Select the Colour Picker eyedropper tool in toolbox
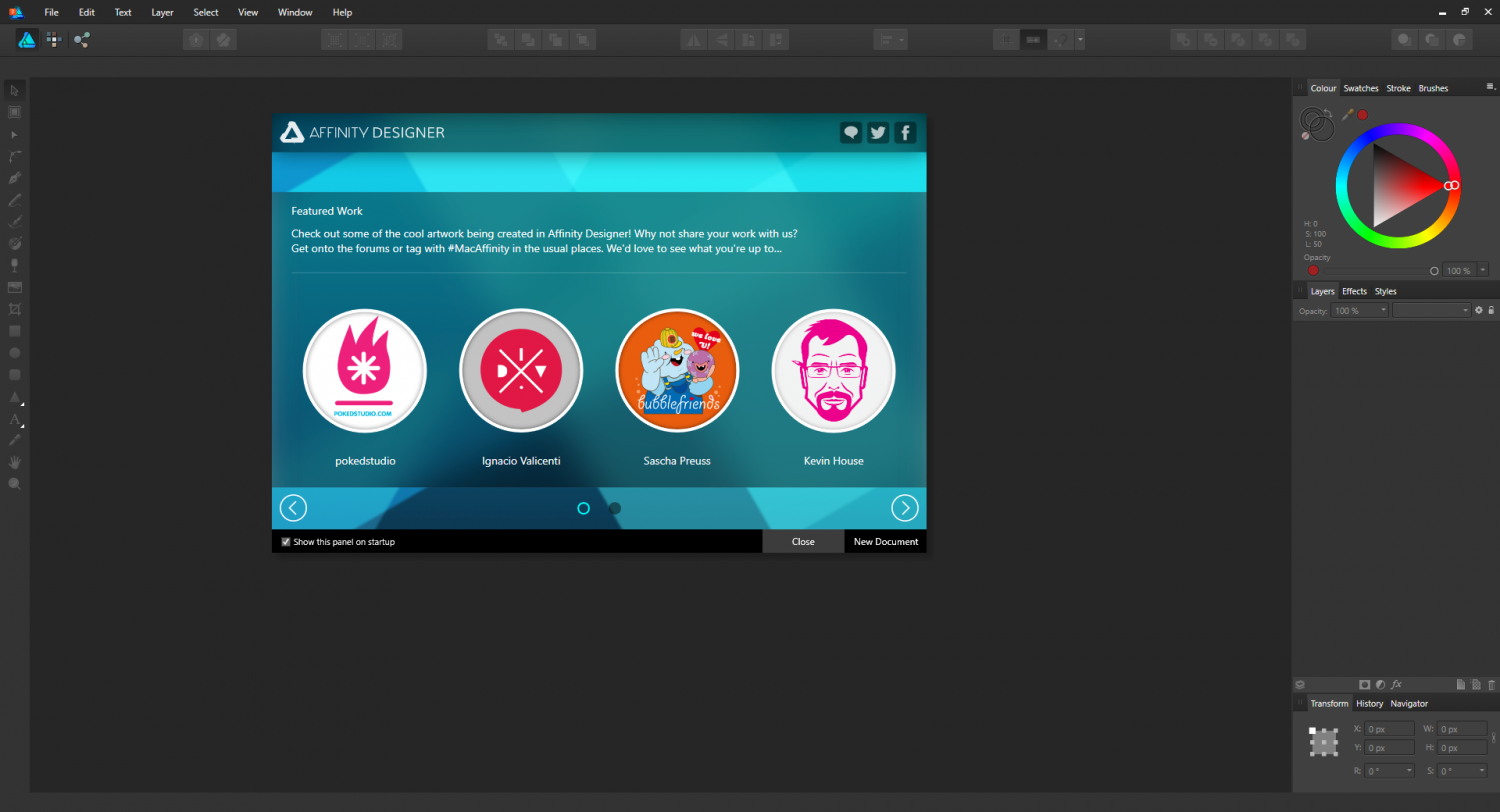 tap(14, 440)
